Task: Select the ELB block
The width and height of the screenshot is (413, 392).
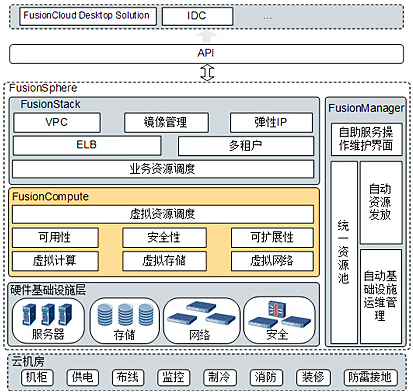Action: tap(87, 145)
